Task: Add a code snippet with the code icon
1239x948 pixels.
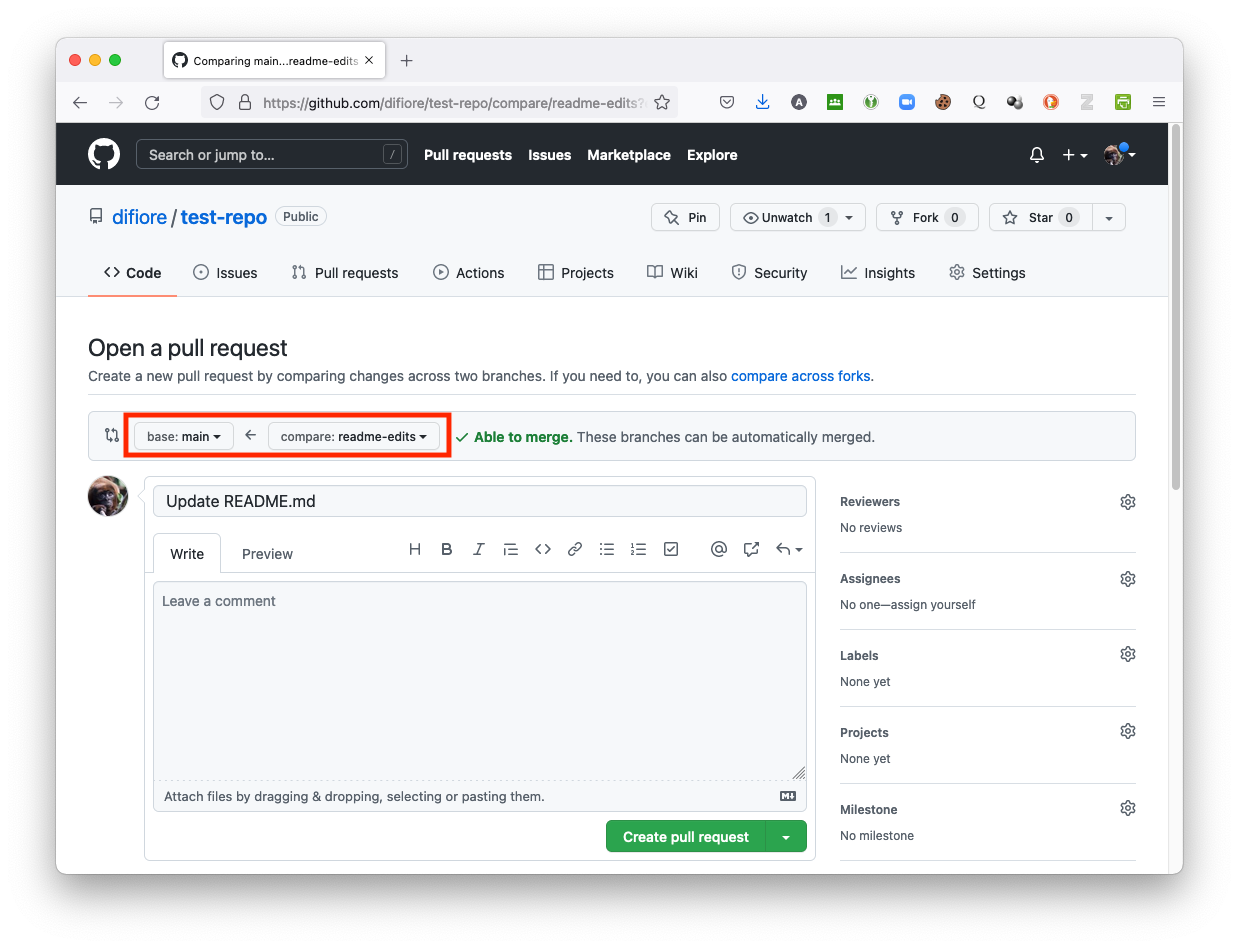Action: tap(543, 549)
